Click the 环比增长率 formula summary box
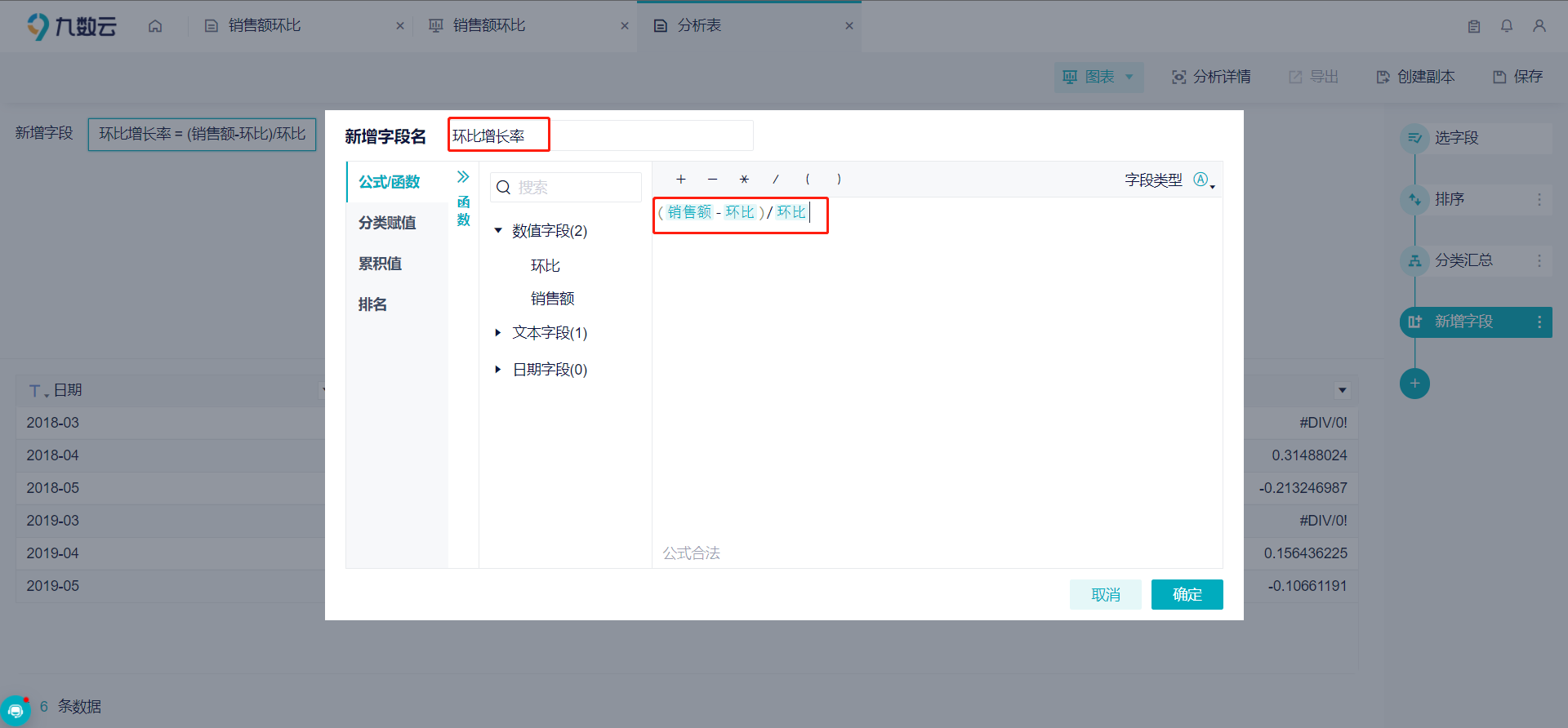The width and height of the screenshot is (1568, 728). click(202, 134)
